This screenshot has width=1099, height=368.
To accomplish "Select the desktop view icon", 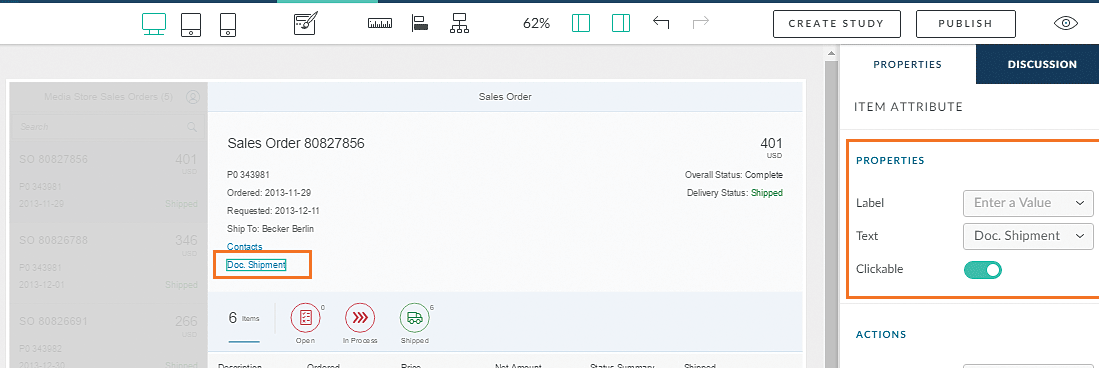I will click(x=153, y=24).
